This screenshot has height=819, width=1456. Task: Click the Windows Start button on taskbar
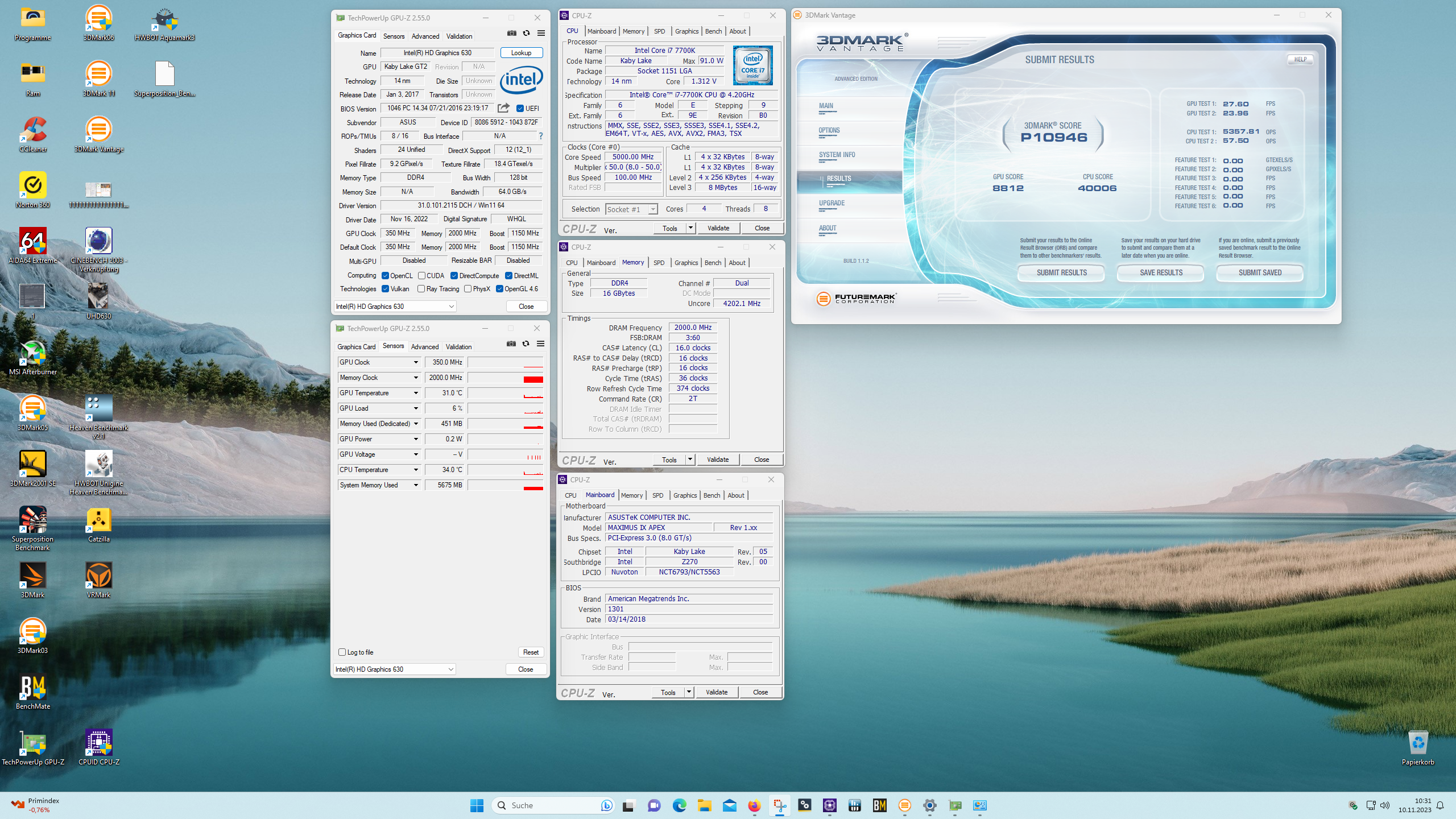tap(477, 805)
